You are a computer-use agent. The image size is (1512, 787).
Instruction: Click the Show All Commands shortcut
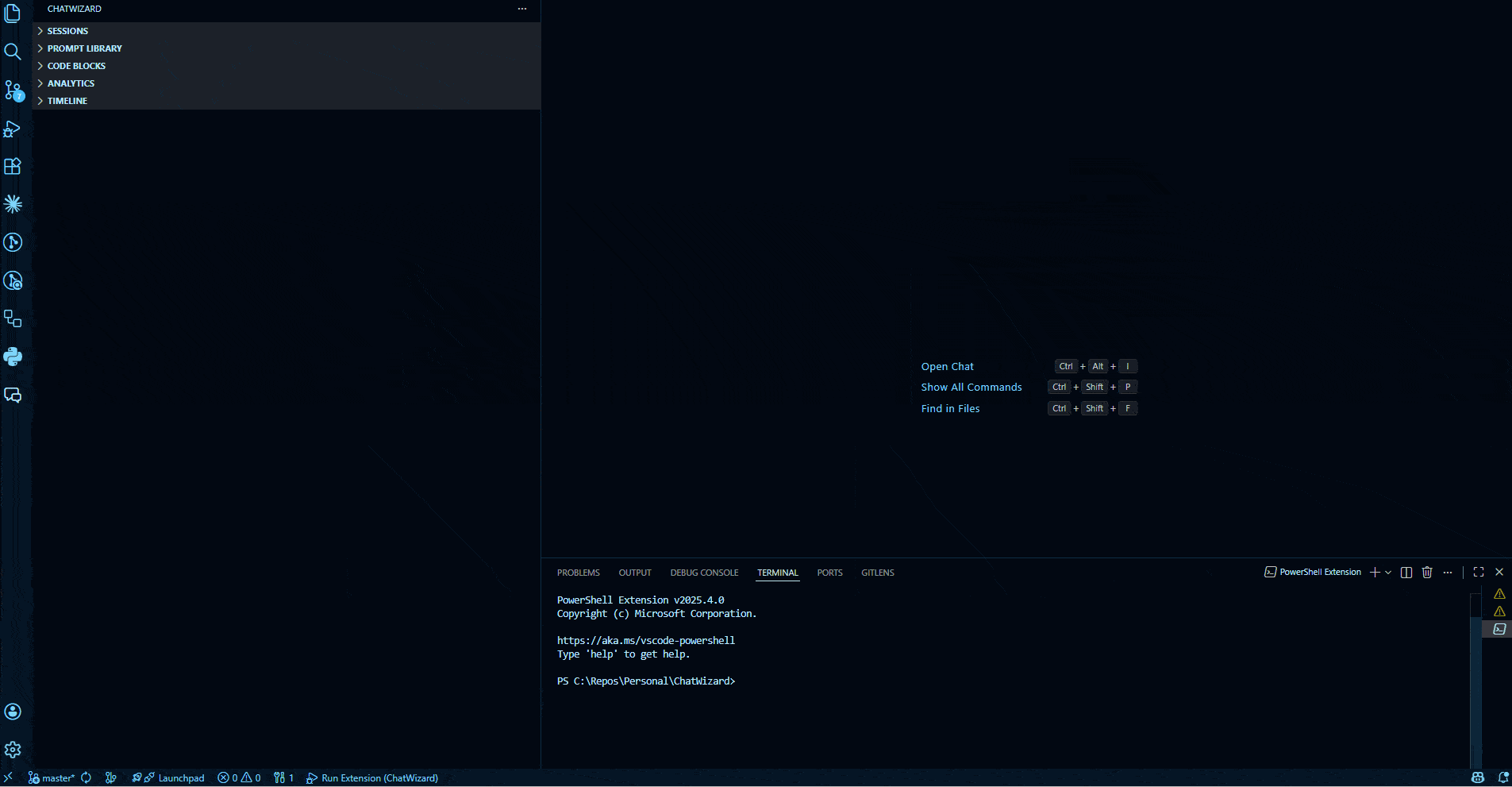(x=971, y=387)
